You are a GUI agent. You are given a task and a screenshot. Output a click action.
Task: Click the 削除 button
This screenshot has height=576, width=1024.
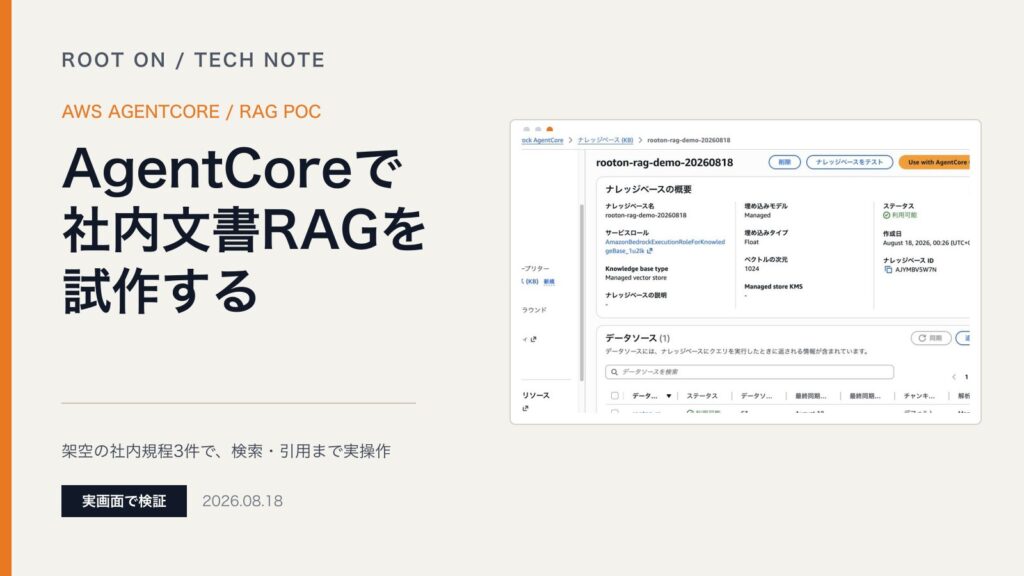coord(784,162)
